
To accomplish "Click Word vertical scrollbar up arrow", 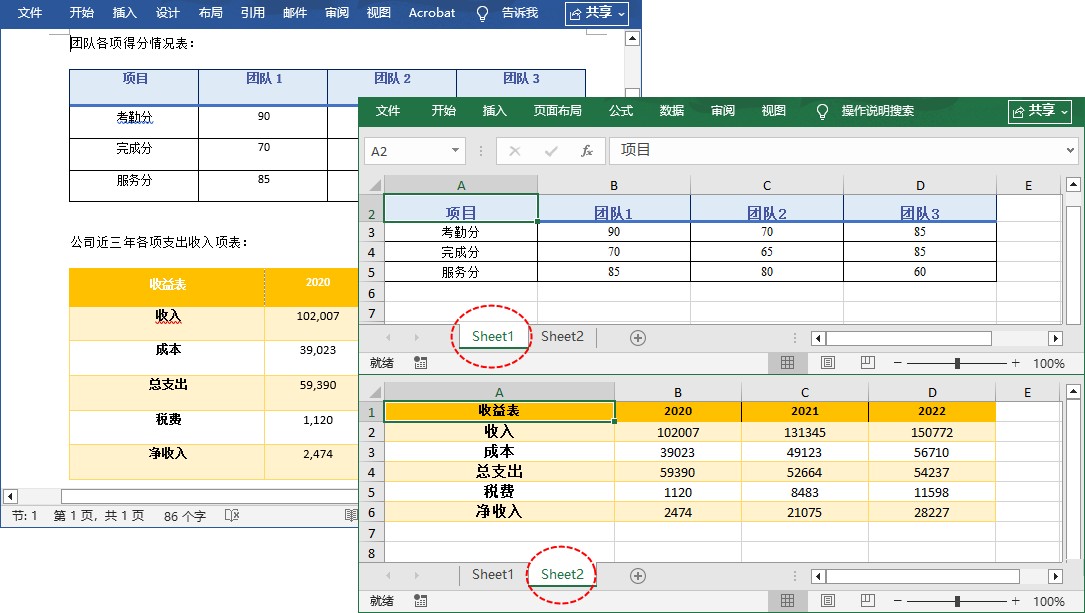I will [x=632, y=39].
